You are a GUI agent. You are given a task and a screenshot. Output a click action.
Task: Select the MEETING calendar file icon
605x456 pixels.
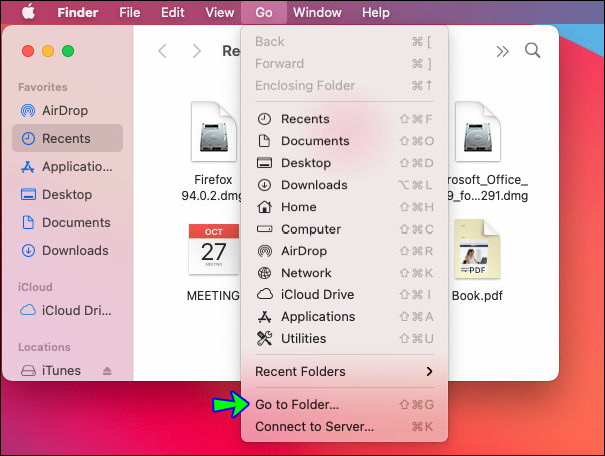(x=213, y=249)
